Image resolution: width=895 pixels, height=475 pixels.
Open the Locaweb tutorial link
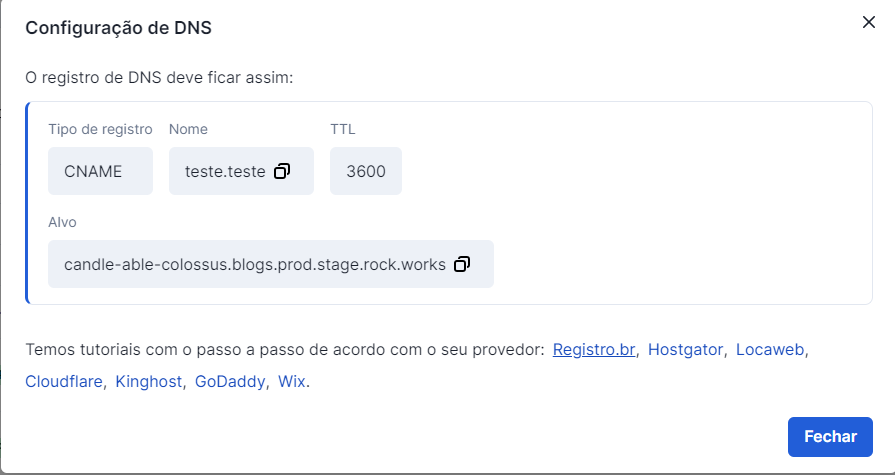[x=770, y=349]
